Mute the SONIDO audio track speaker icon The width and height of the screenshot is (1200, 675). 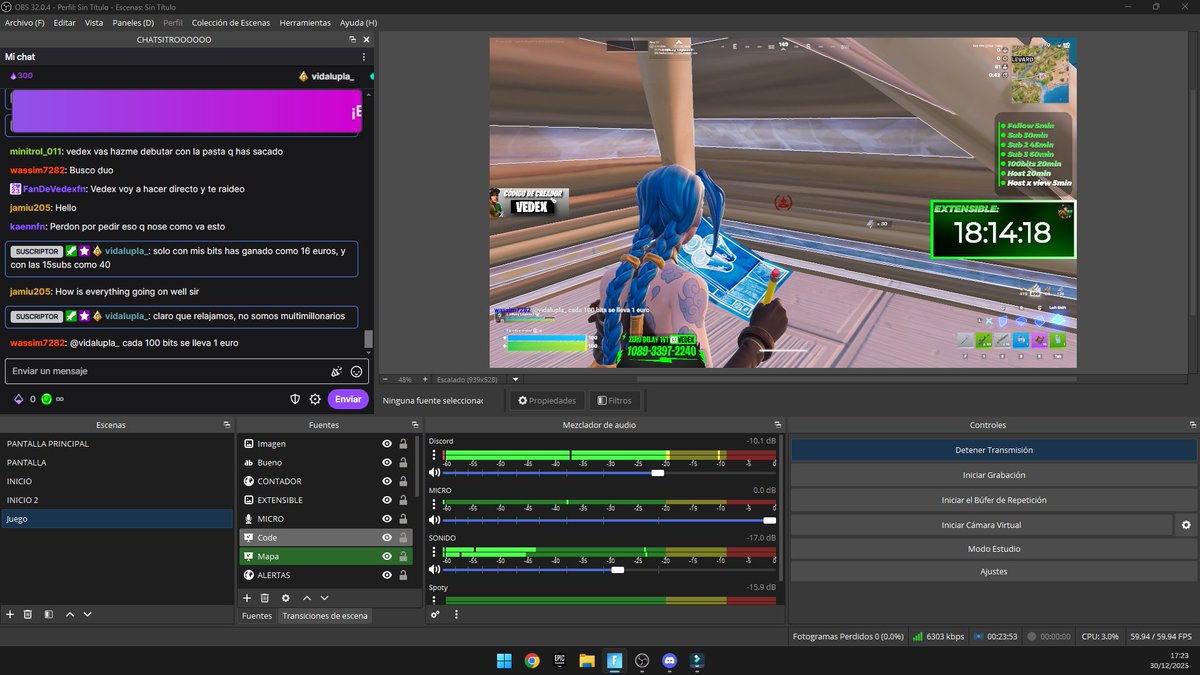(435, 569)
